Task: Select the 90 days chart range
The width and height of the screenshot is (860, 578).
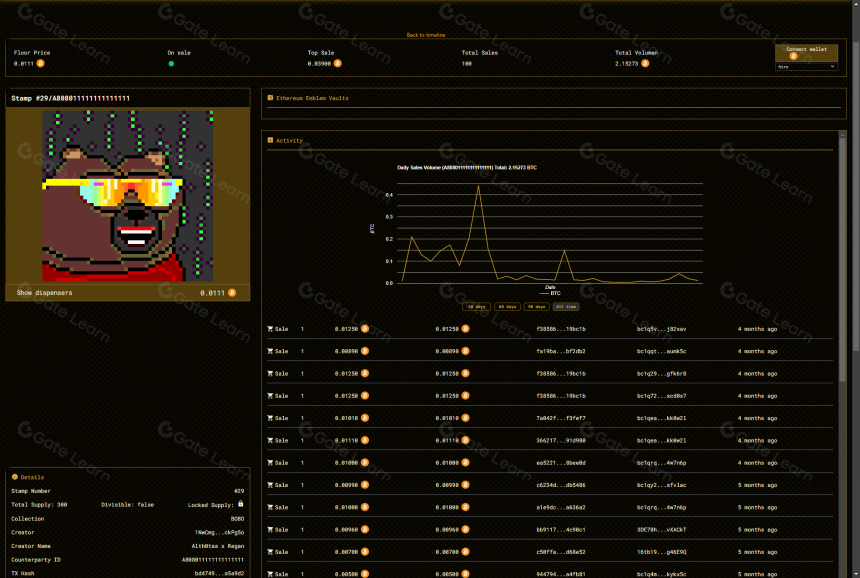Action: pos(536,307)
